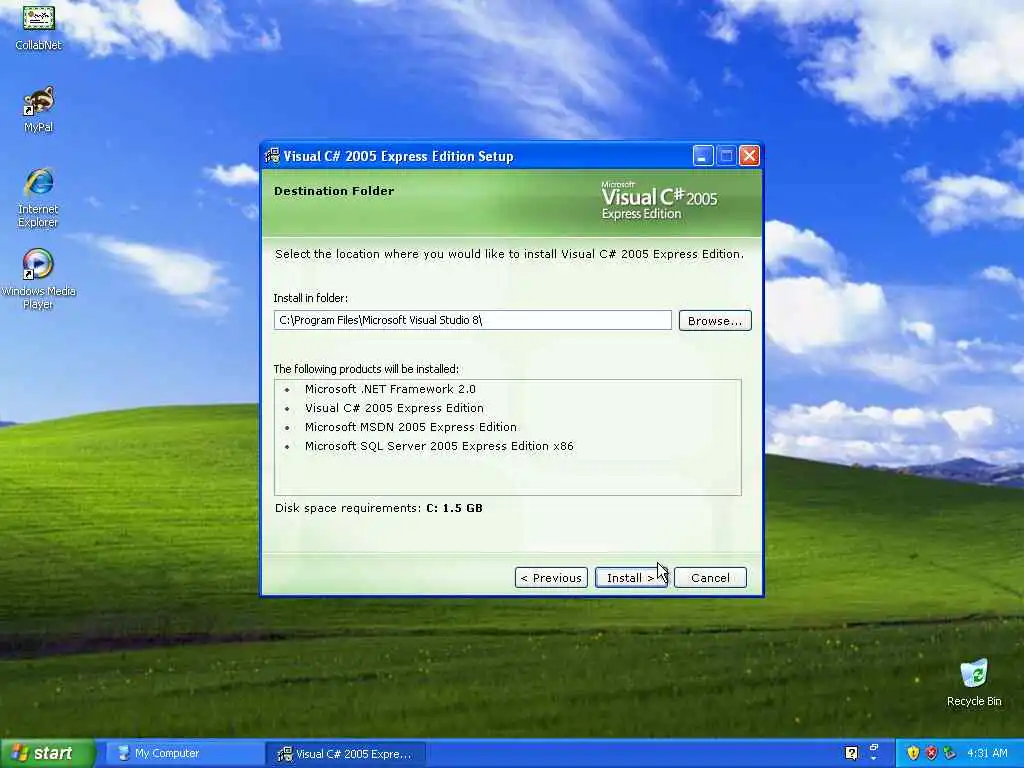Image resolution: width=1024 pixels, height=768 pixels.
Task: Click the disk space requirement C: 1.5 GB
Action: (x=455, y=508)
